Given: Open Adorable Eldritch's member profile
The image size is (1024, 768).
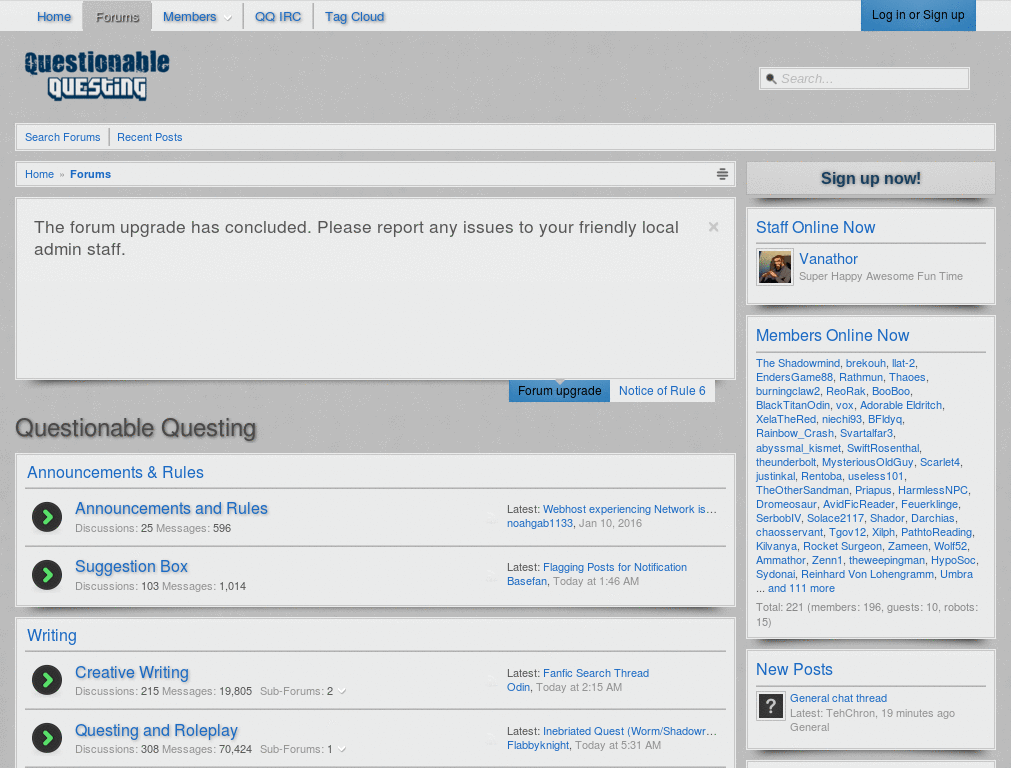Looking at the screenshot, I should tap(901, 406).
